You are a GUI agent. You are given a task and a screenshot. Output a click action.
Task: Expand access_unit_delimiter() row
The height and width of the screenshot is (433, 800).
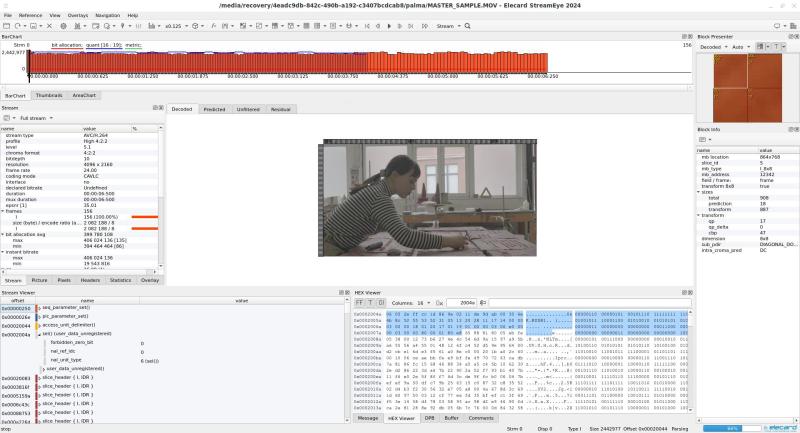40,325
